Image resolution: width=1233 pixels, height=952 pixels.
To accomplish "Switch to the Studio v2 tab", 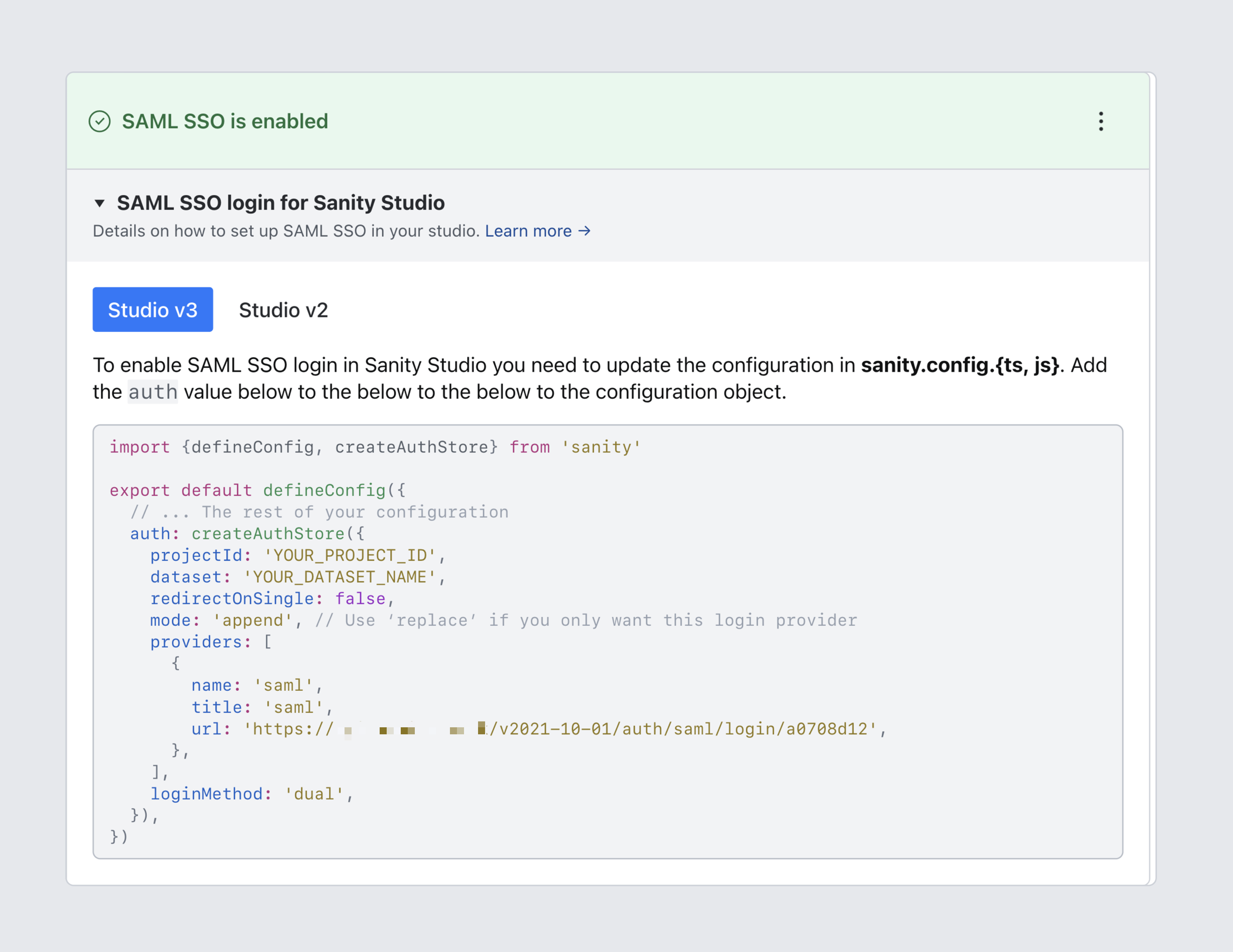I will point(283,310).
